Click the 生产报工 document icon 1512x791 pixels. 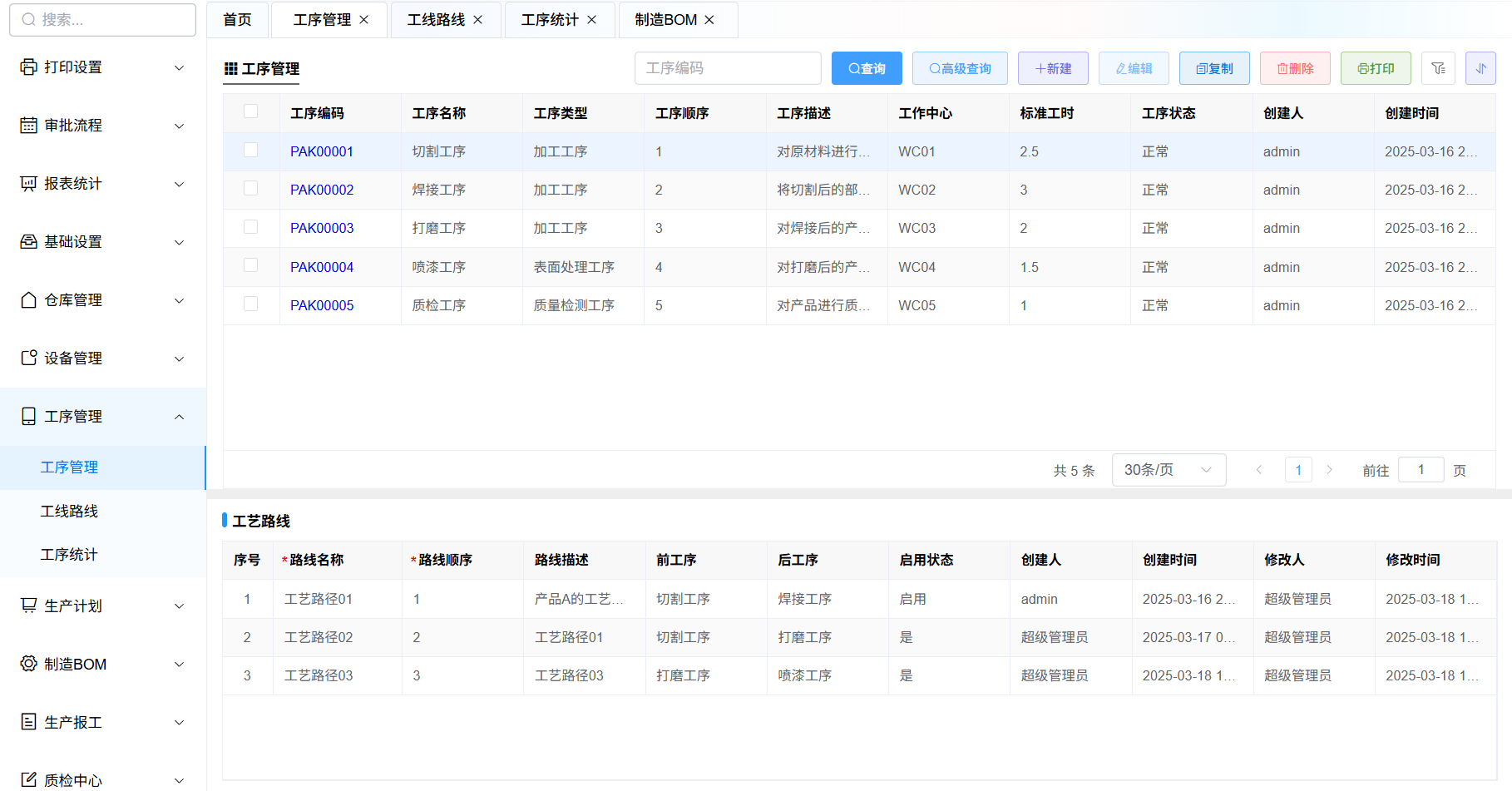tap(28, 722)
